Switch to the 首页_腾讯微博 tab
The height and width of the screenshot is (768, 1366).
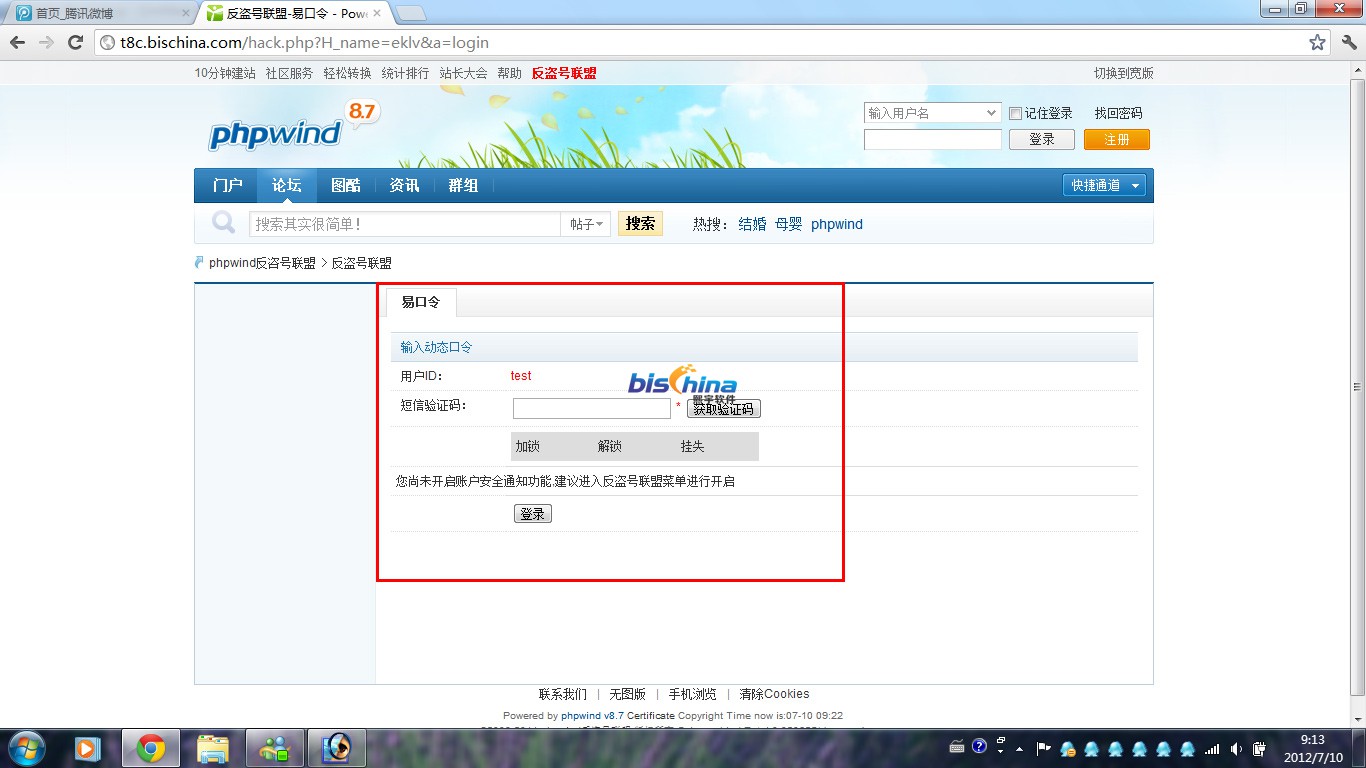(x=98, y=14)
